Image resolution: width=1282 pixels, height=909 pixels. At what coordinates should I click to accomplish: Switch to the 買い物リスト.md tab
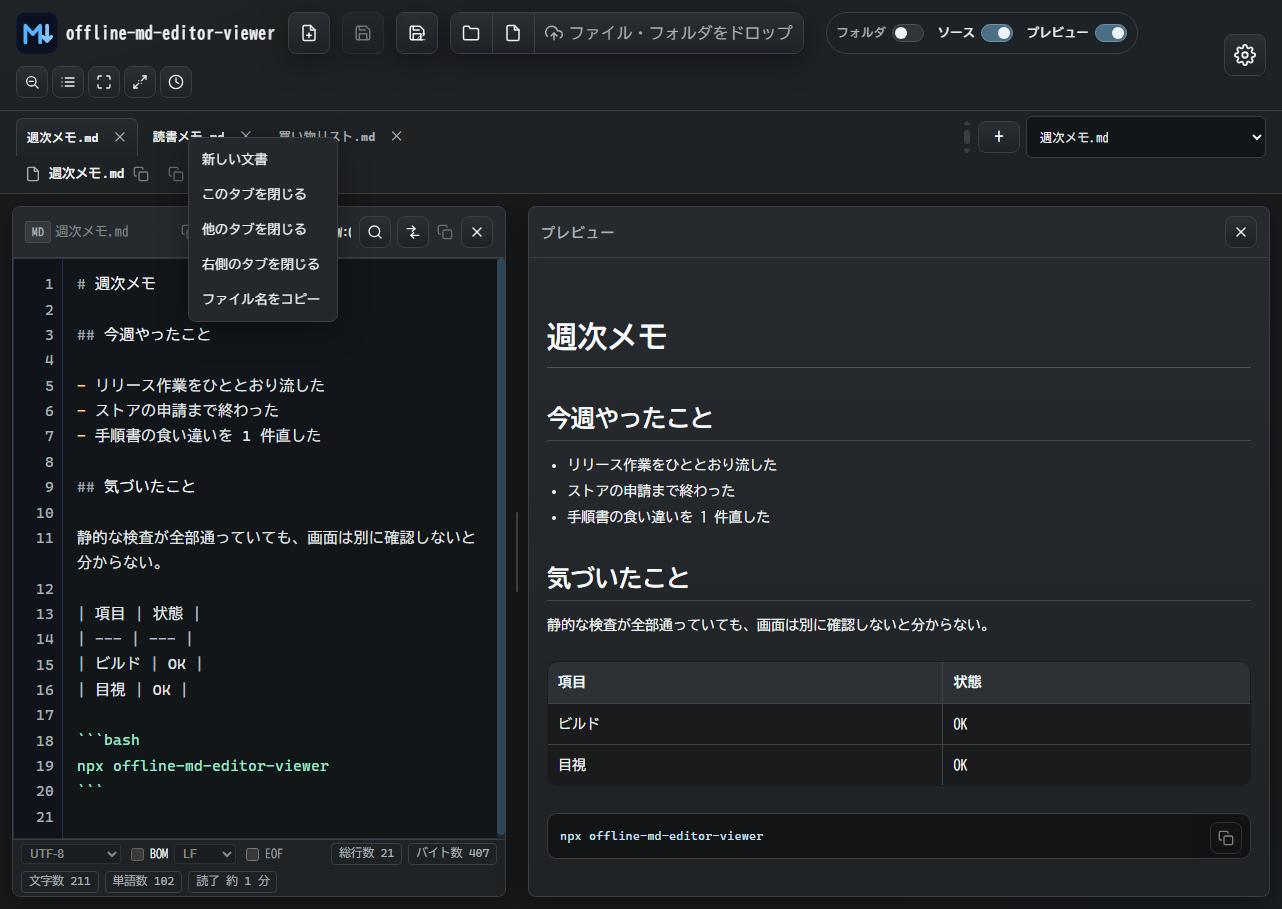326,137
